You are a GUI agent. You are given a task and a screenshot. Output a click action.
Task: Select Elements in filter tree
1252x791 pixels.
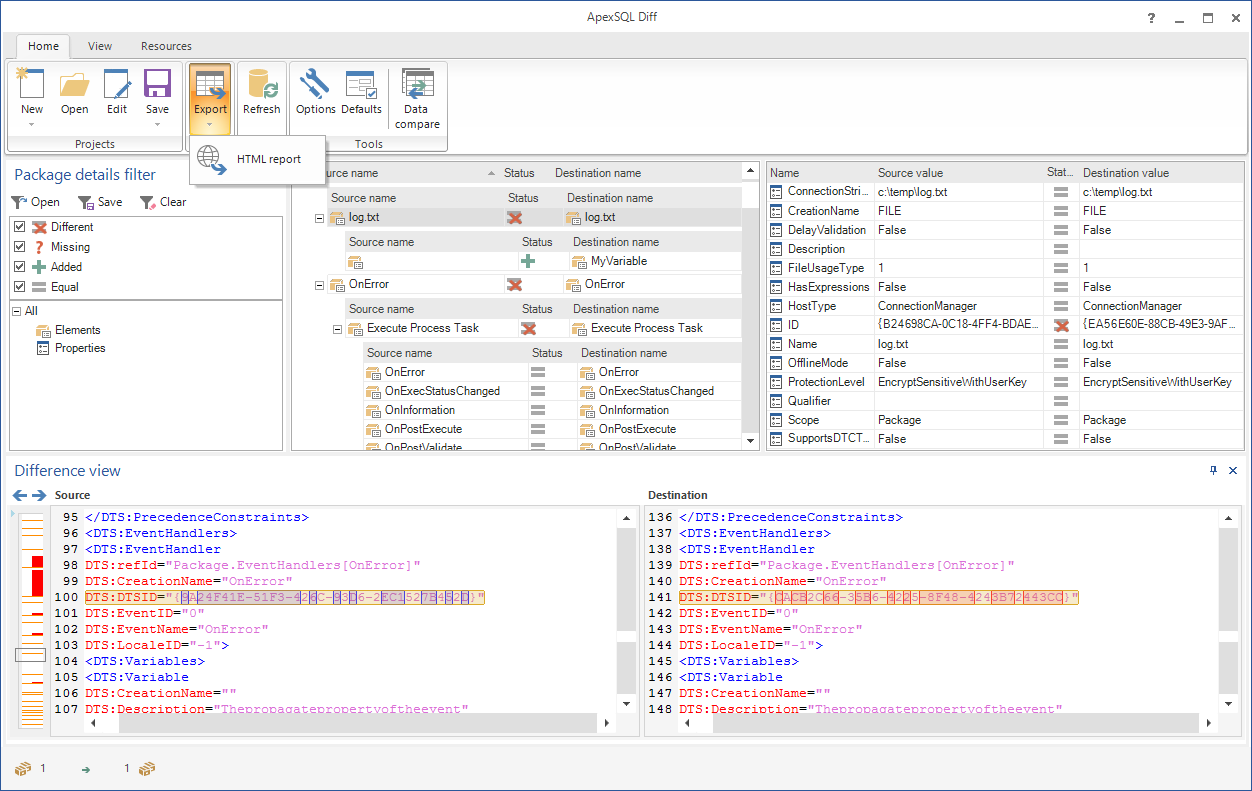[x=77, y=330]
